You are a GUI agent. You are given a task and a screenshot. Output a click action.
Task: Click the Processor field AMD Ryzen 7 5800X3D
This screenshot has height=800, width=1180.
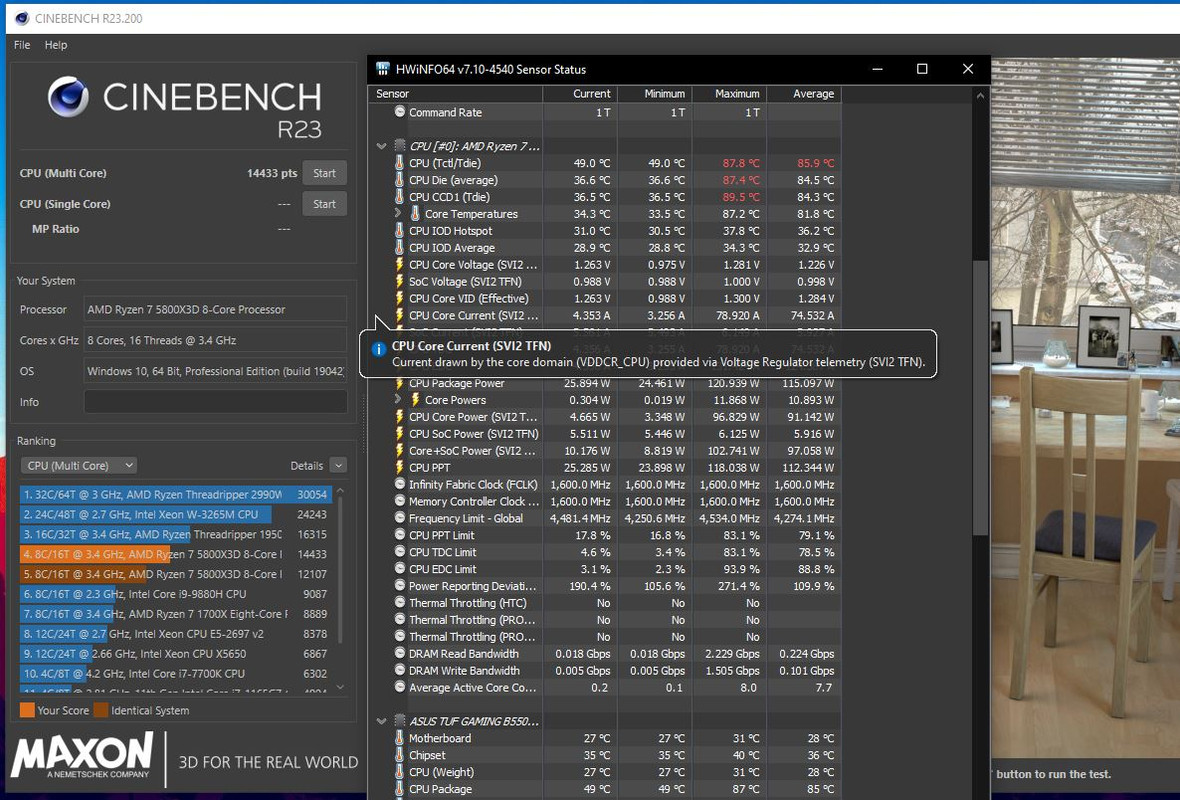click(215, 309)
